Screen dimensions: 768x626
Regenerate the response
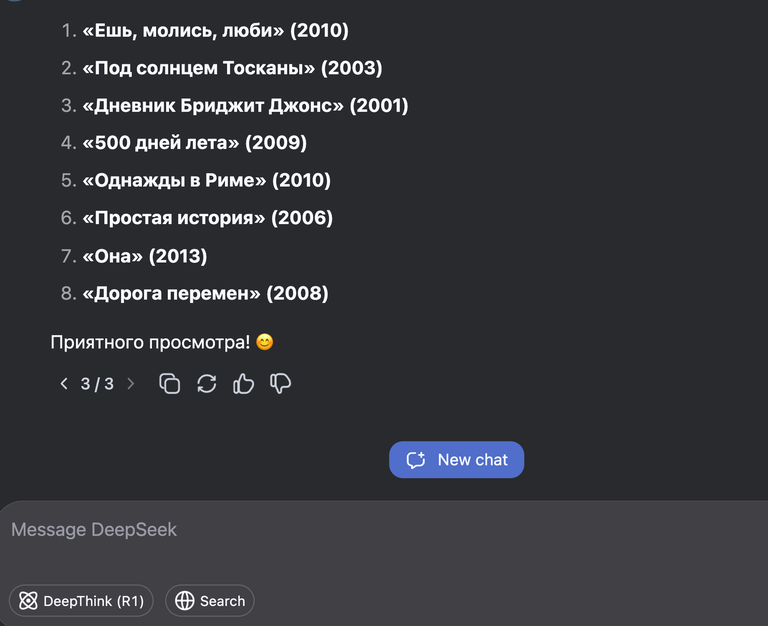207,383
